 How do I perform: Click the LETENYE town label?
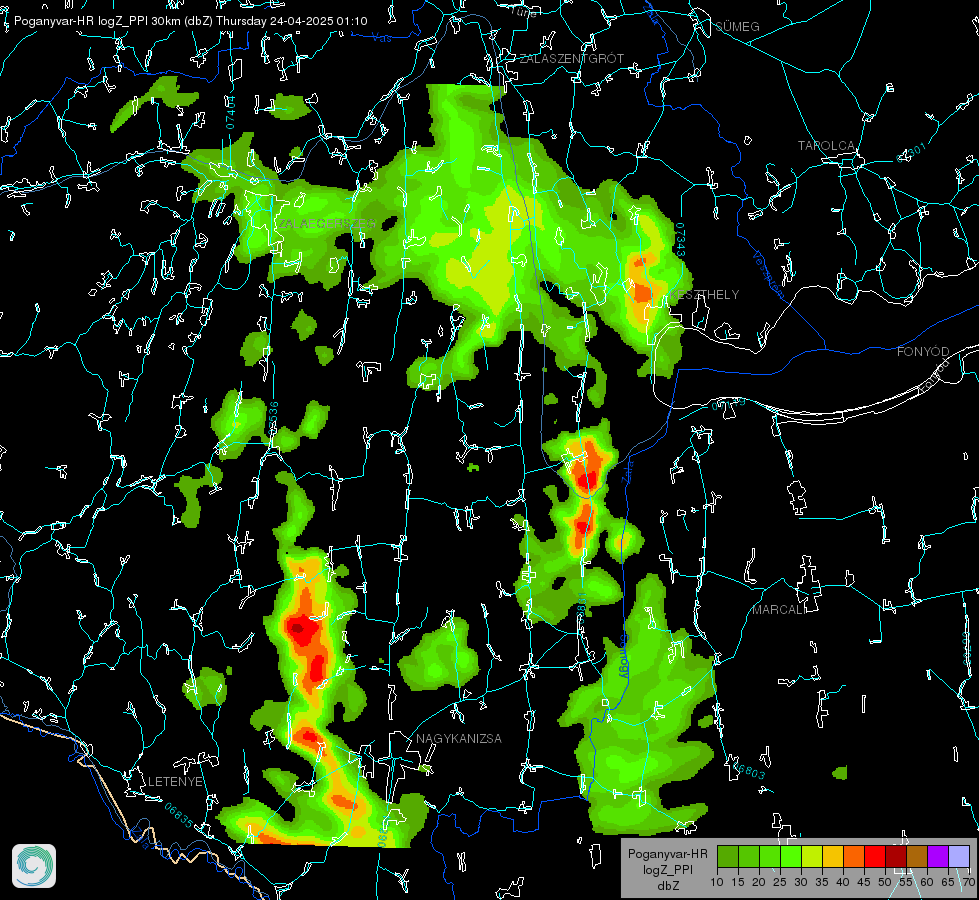pyautogui.click(x=175, y=781)
